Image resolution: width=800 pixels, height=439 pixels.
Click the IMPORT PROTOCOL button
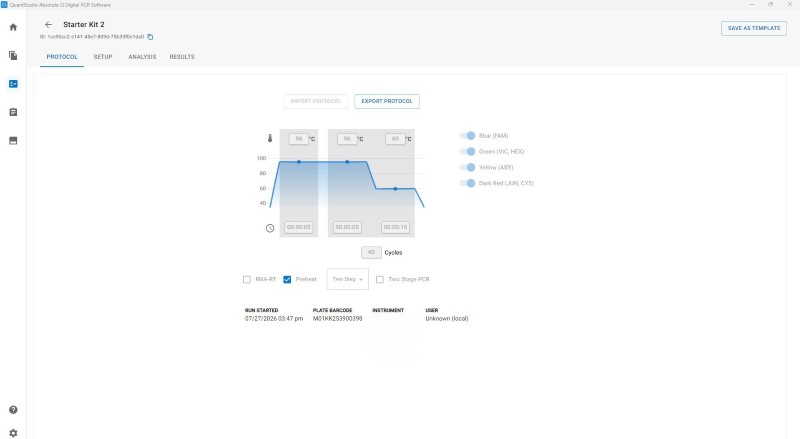(x=316, y=101)
